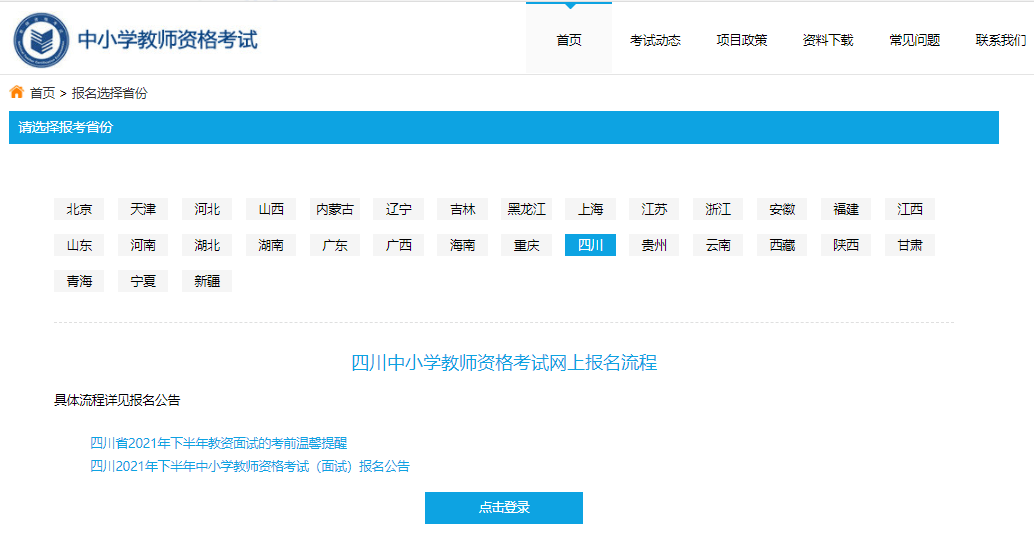The width and height of the screenshot is (1034, 541).
Task: Select province 江西
Action: point(910,209)
